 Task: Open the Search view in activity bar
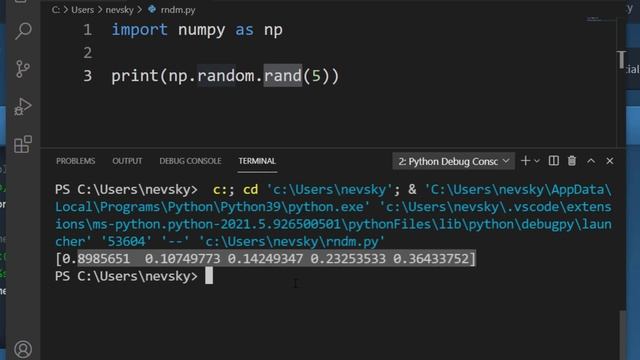(x=23, y=31)
